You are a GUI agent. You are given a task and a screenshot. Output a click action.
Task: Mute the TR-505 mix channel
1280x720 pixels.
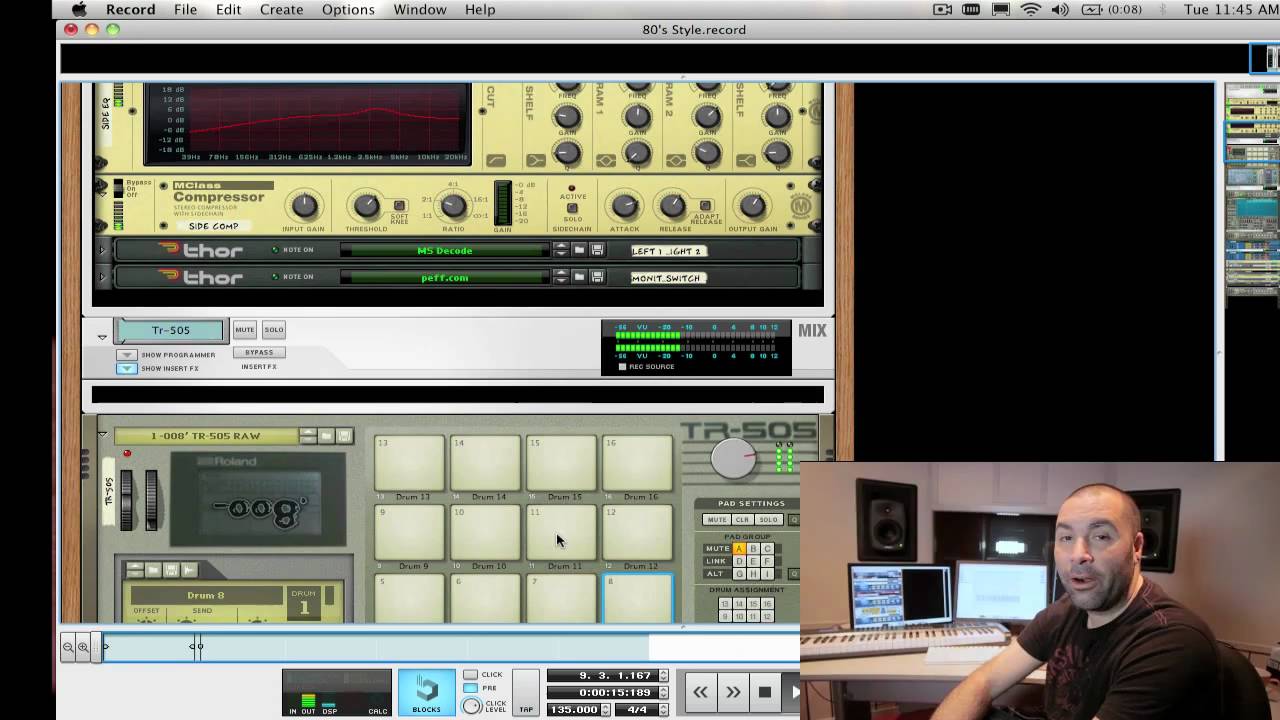tap(245, 330)
